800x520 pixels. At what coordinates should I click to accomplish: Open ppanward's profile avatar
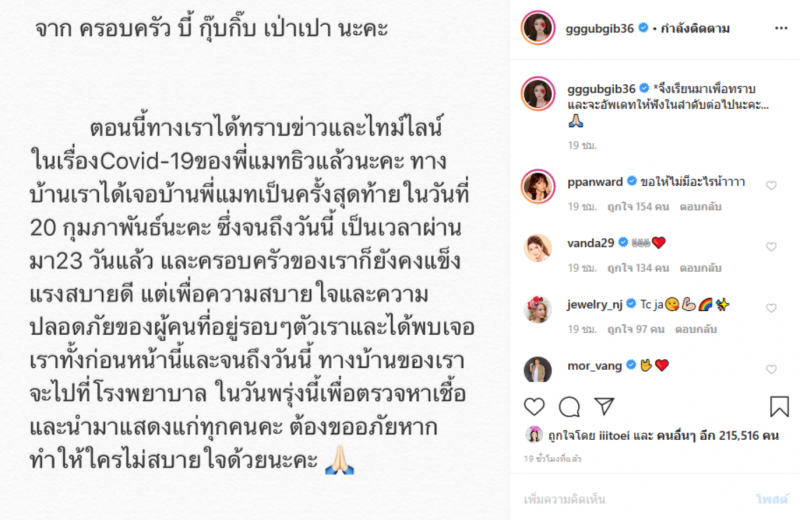[538, 186]
